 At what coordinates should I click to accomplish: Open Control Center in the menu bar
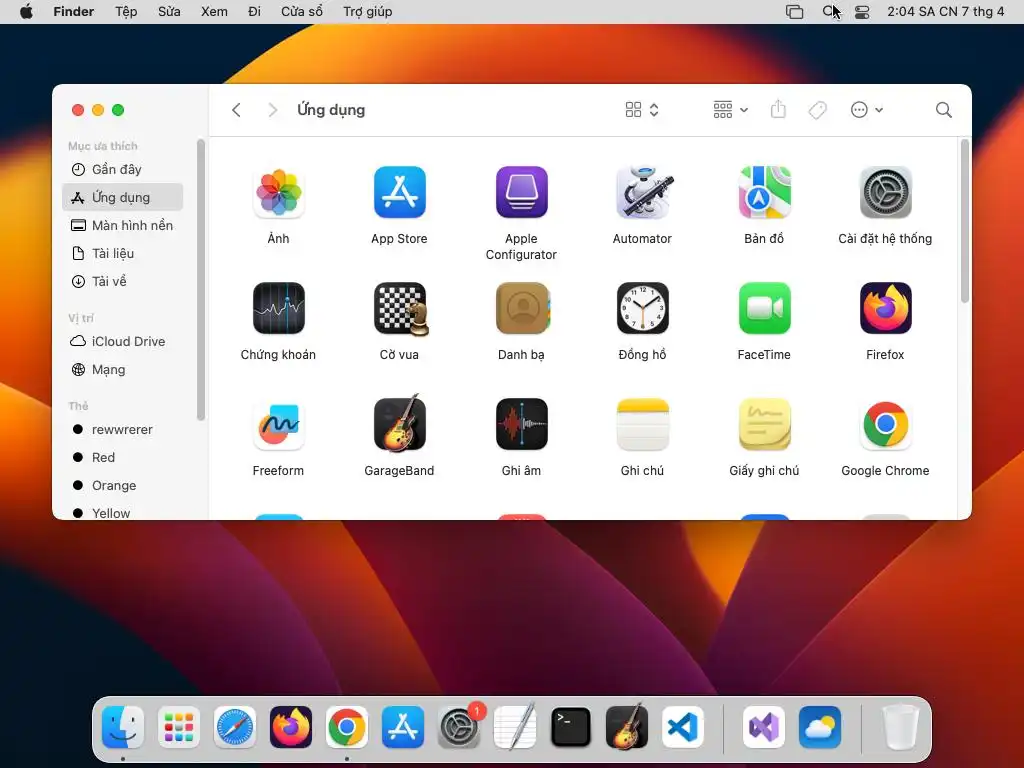[862, 12]
